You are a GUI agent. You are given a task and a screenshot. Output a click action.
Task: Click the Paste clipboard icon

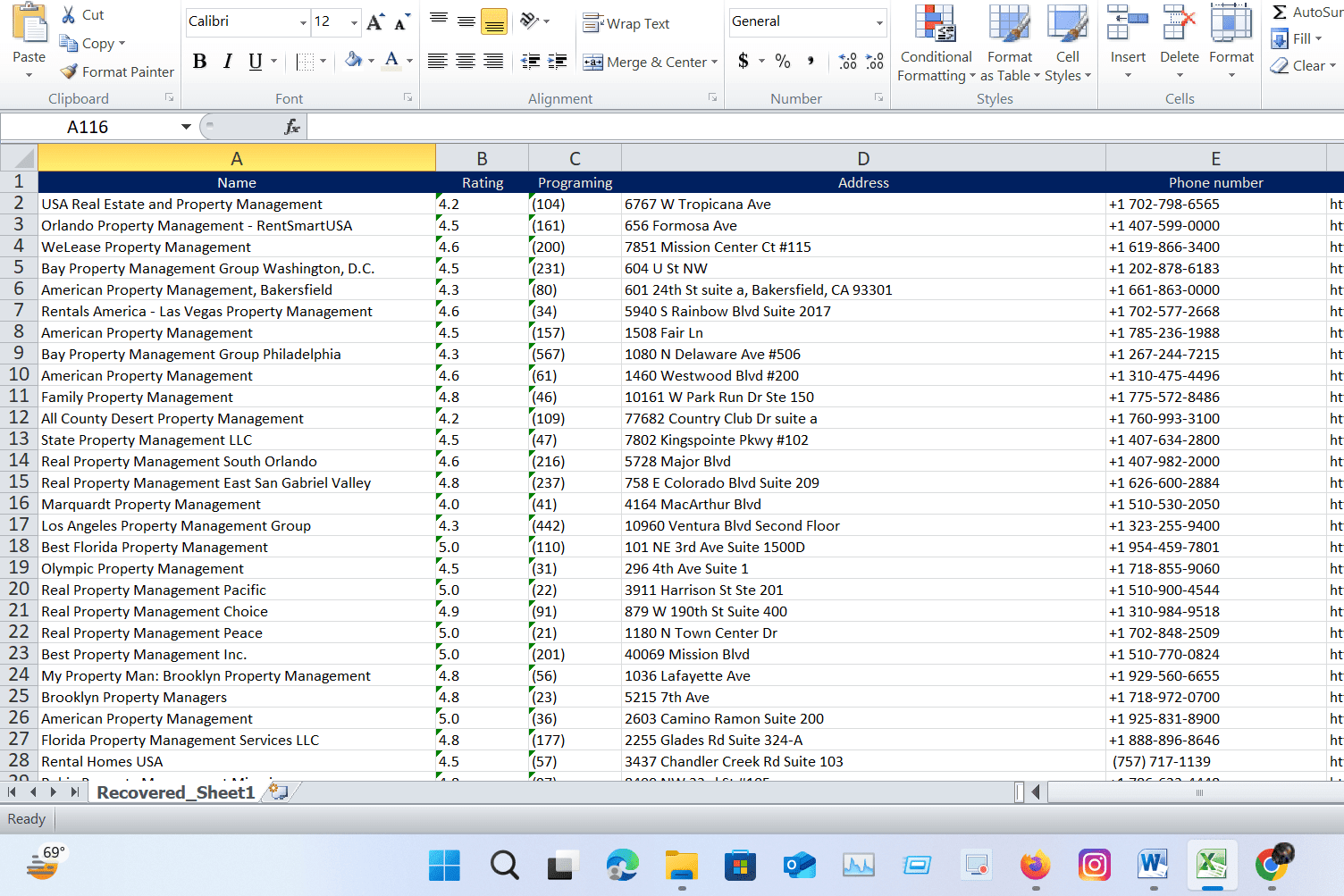[29, 24]
